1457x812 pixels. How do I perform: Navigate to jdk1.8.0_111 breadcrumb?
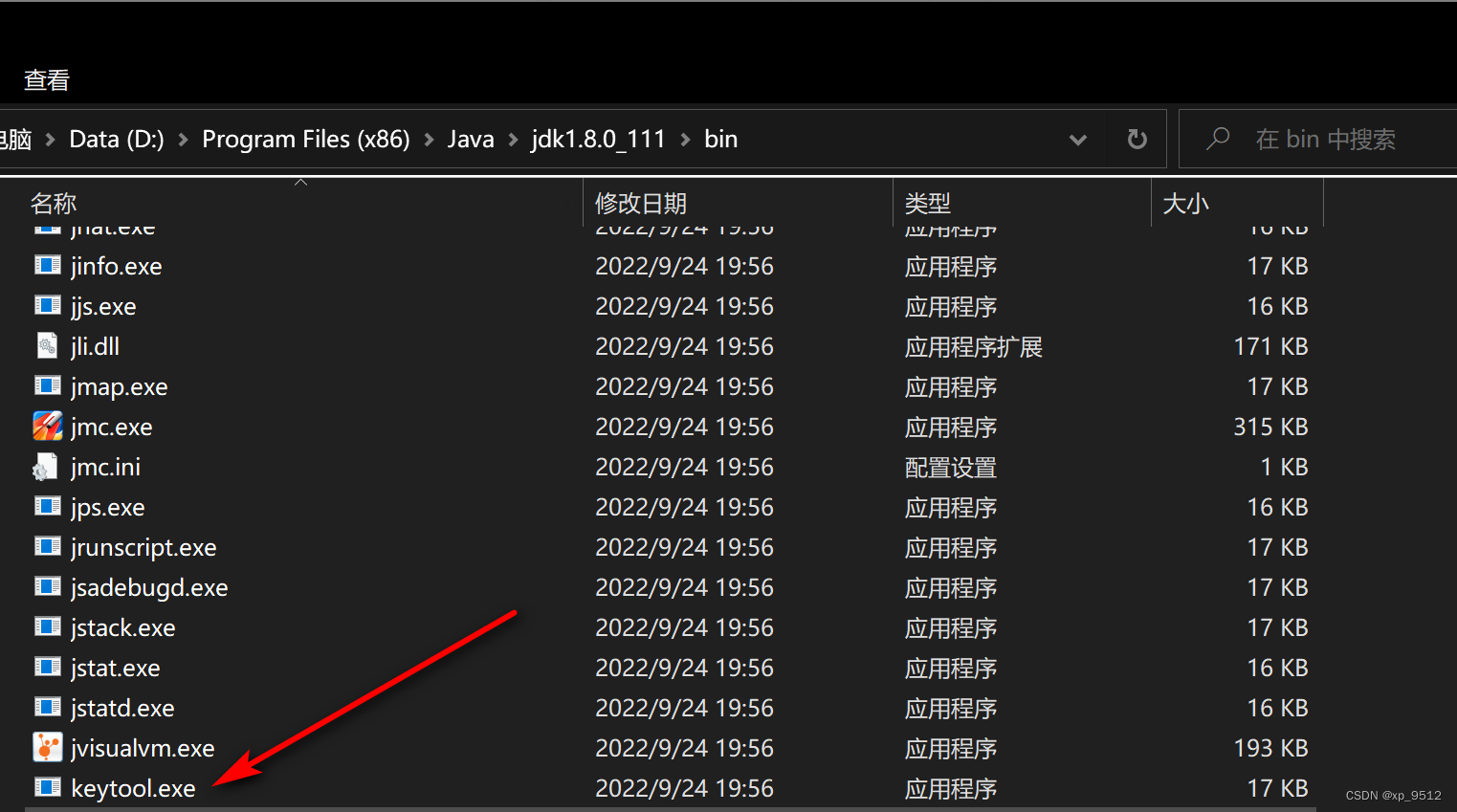coord(599,140)
